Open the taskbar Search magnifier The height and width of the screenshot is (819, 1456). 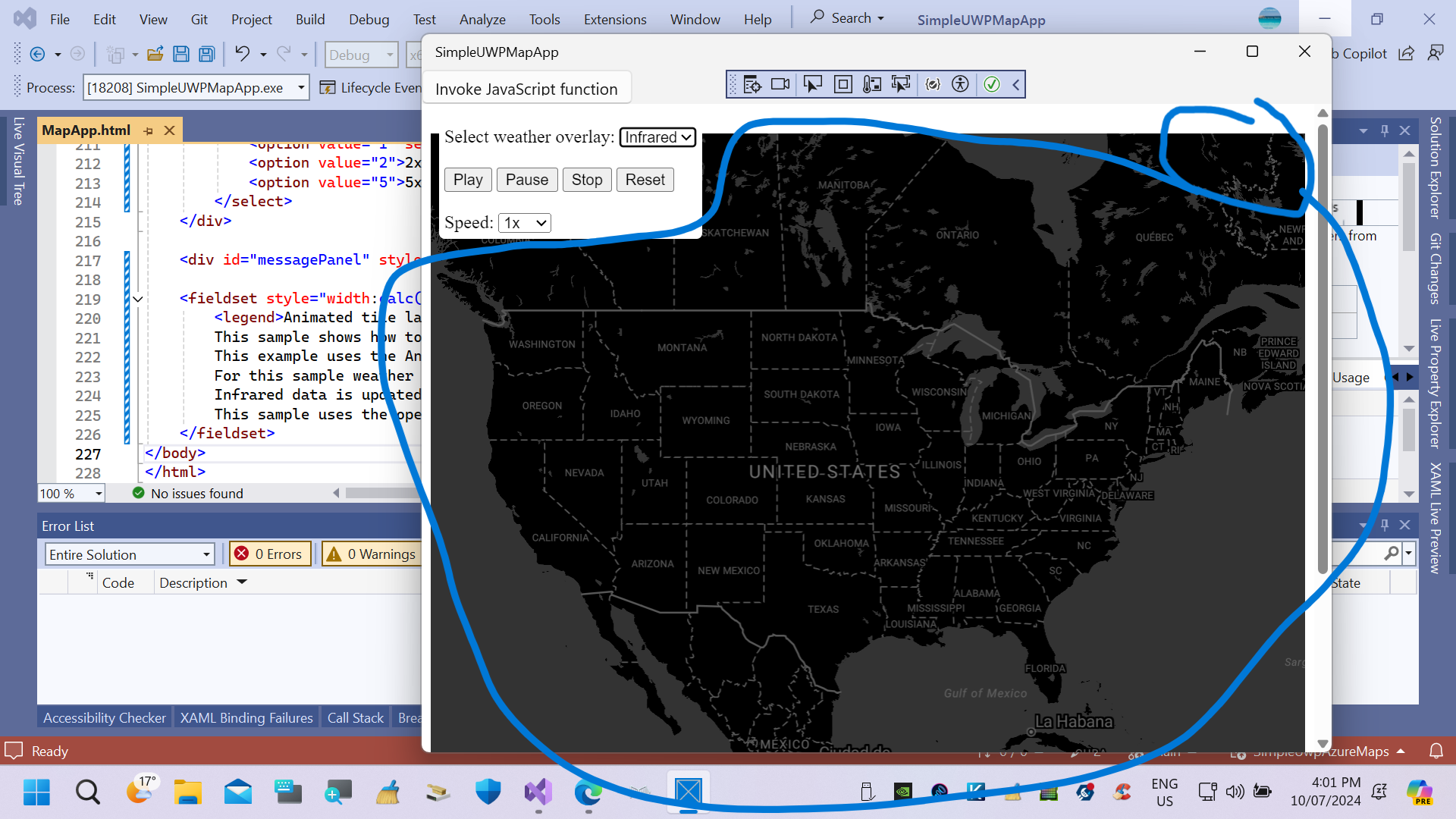point(88,792)
